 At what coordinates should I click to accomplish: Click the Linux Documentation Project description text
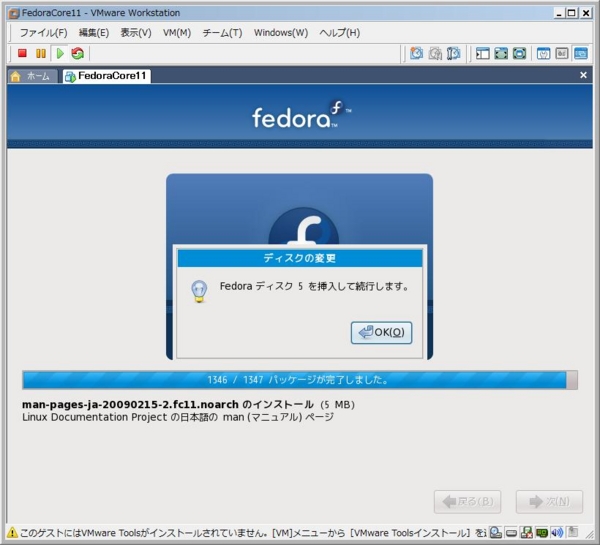pyautogui.click(x=178, y=417)
